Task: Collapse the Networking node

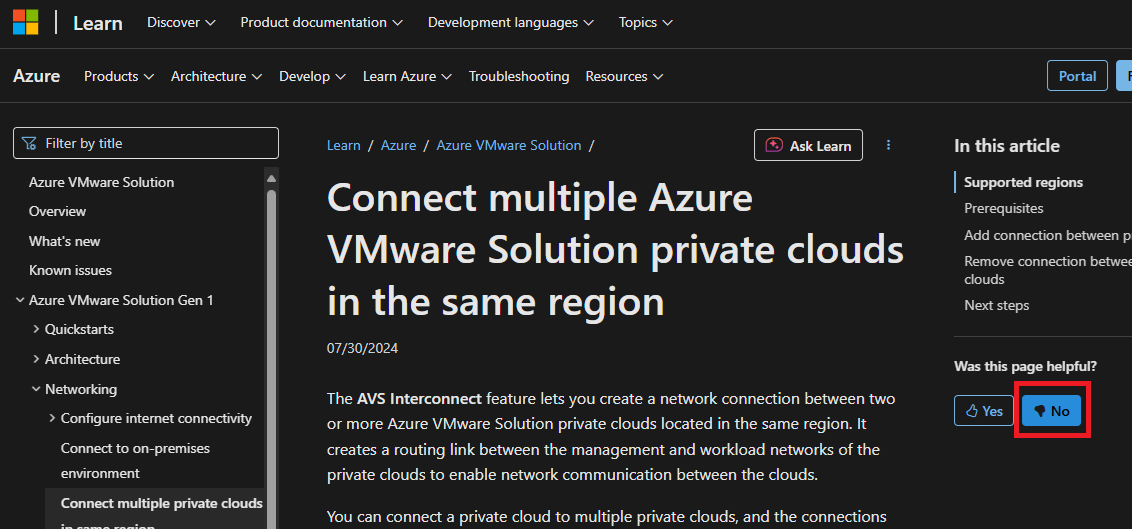Action: [36, 389]
